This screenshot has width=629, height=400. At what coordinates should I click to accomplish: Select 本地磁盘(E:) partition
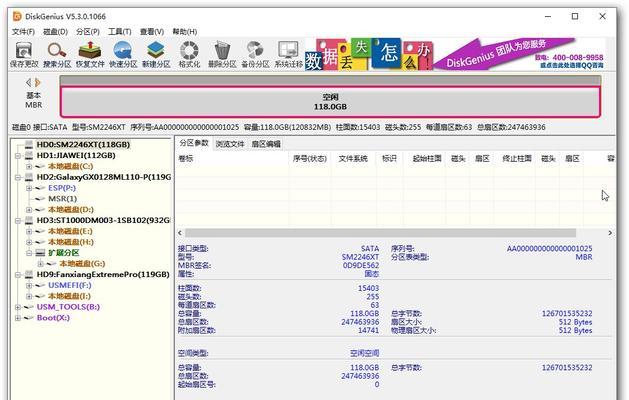pos(70,231)
